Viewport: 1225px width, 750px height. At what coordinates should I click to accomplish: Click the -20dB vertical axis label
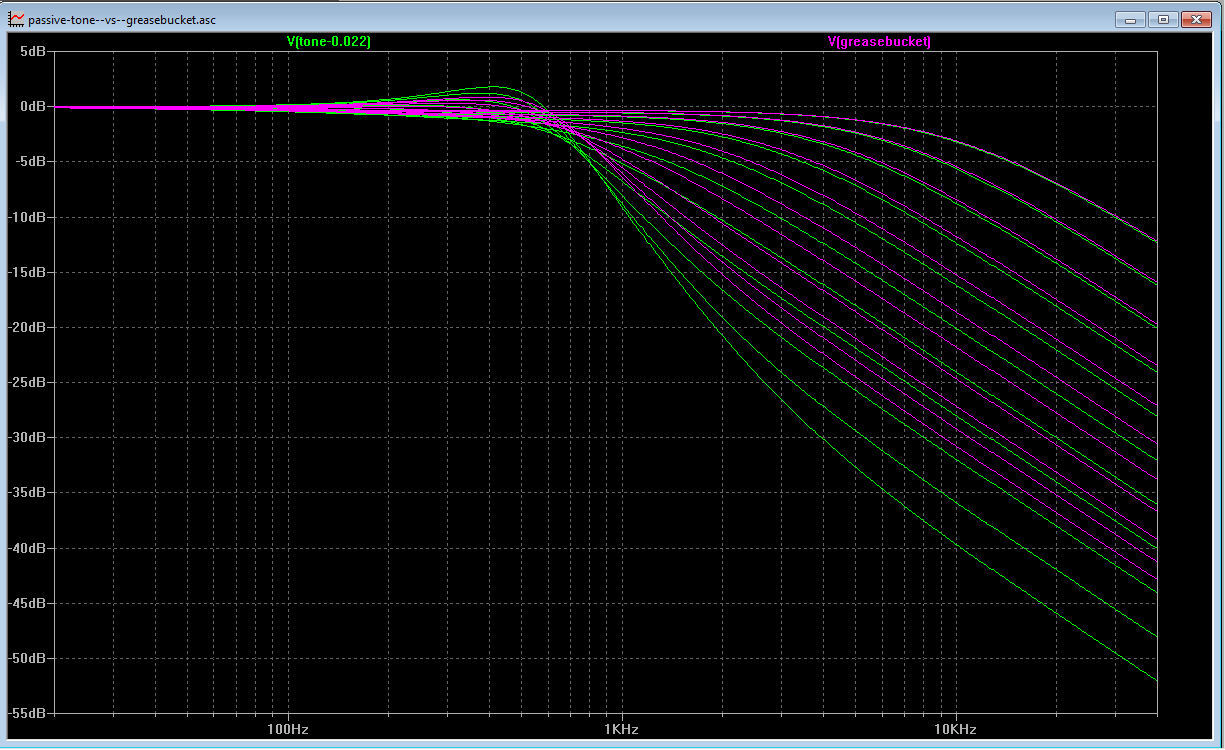click(27, 327)
